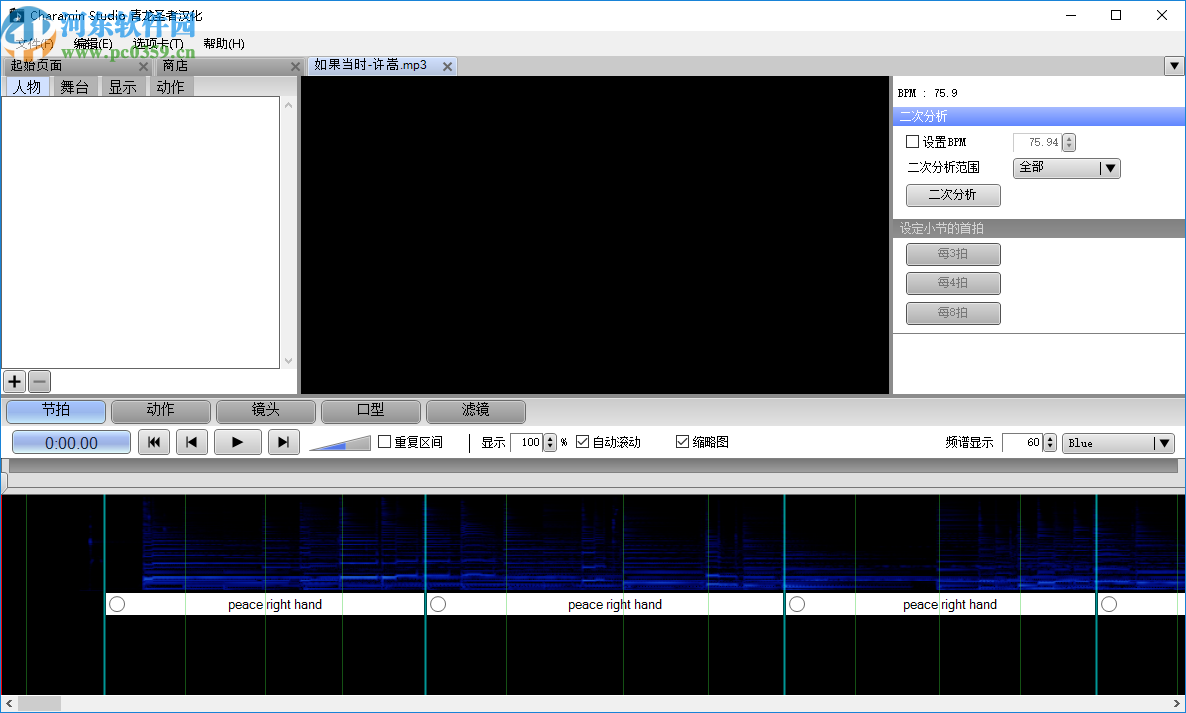Uncheck the 自动滚动 checkbox
The height and width of the screenshot is (713, 1186).
tap(583, 442)
